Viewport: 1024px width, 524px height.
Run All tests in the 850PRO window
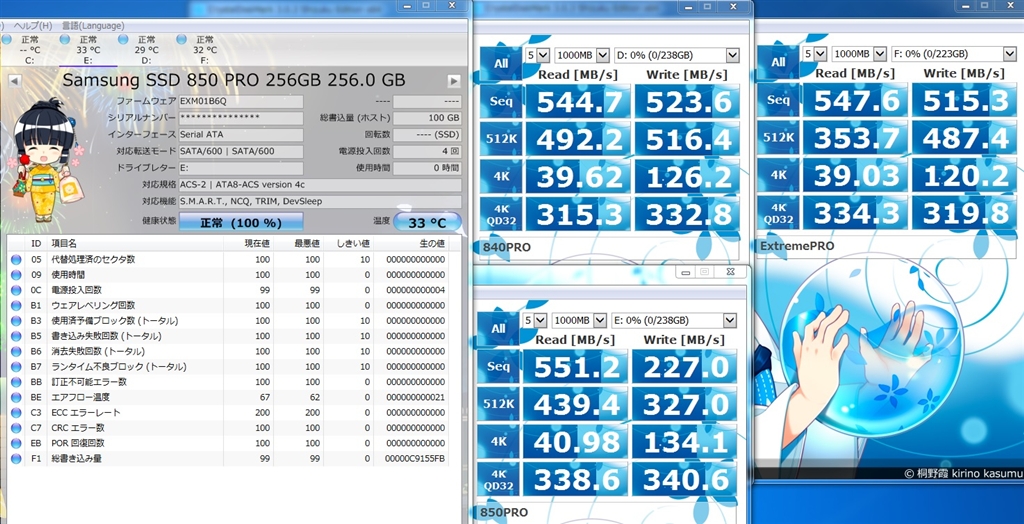(x=498, y=329)
